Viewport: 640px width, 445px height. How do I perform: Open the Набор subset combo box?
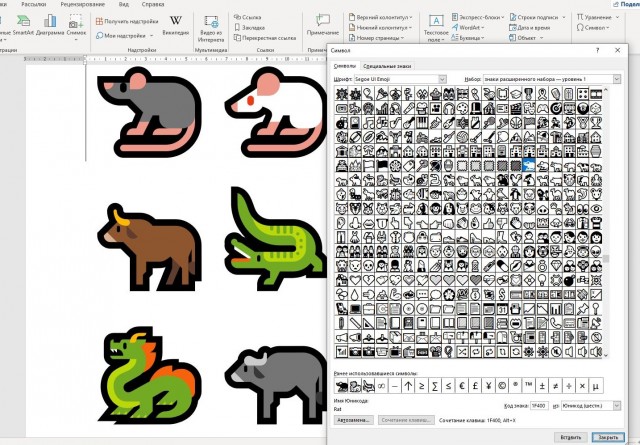click(552, 79)
